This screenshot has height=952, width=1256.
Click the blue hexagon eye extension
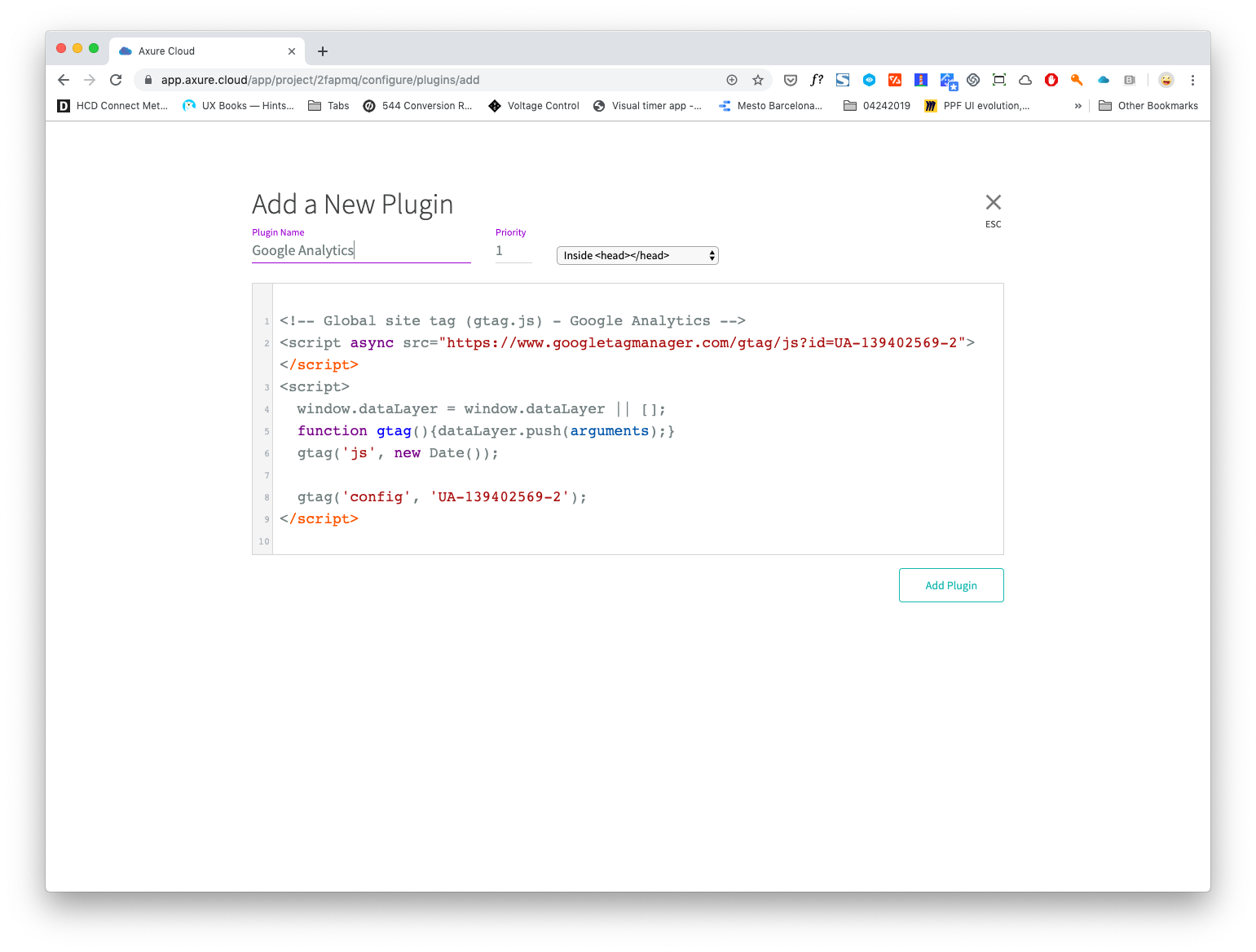[x=869, y=80]
